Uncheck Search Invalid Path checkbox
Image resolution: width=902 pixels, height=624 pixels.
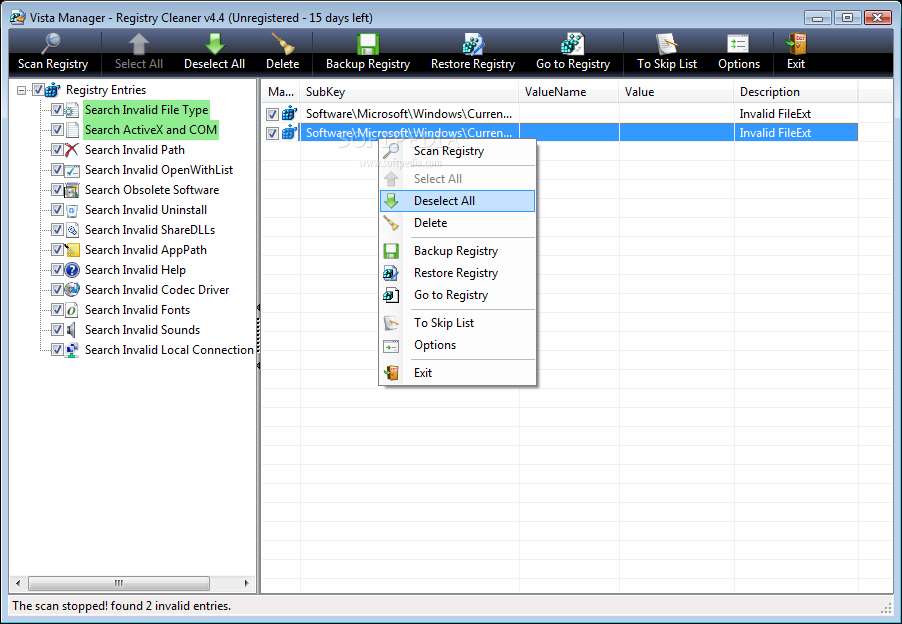click(x=57, y=150)
